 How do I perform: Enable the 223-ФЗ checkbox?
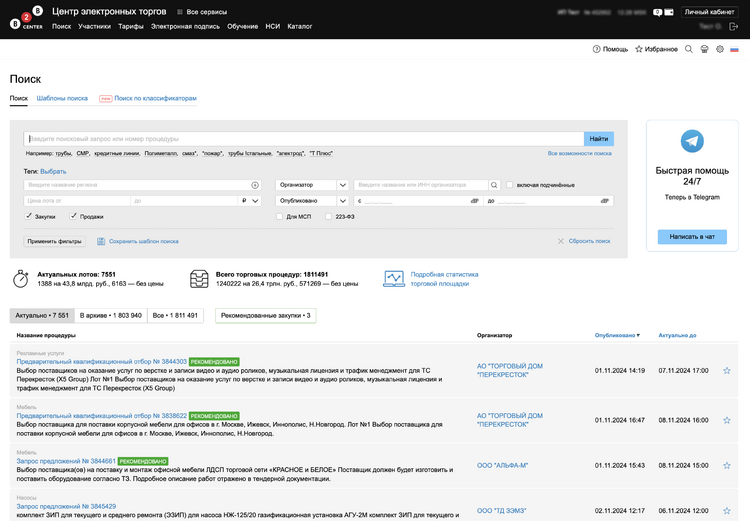pyautogui.click(x=328, y=217)
